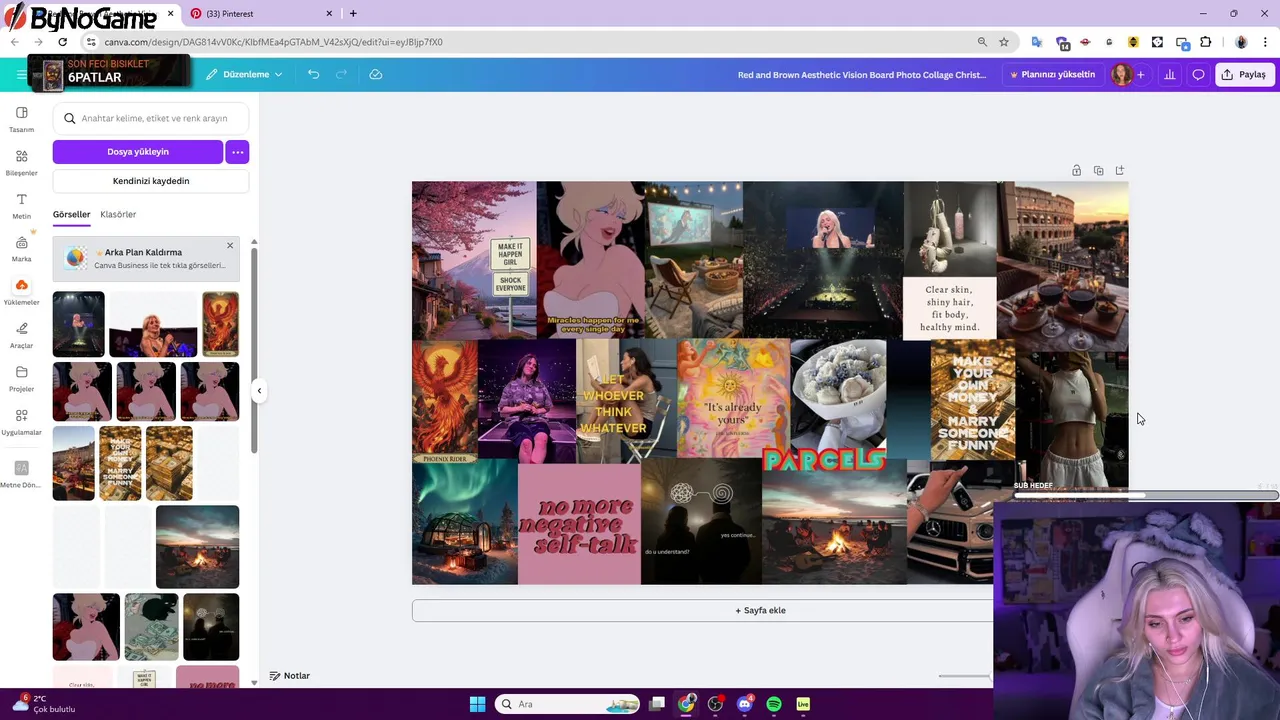This screenshot has height=720, width=1280.
Task: Select the aurora glass dome canvas image
Action: coord(465,522)
